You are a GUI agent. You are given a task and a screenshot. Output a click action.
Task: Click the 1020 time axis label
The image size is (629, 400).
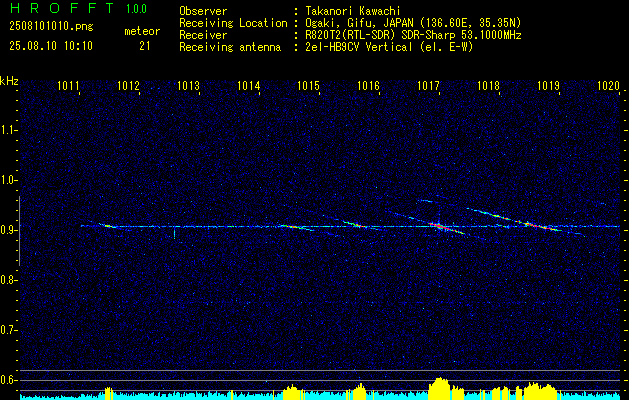coord(609,85)
